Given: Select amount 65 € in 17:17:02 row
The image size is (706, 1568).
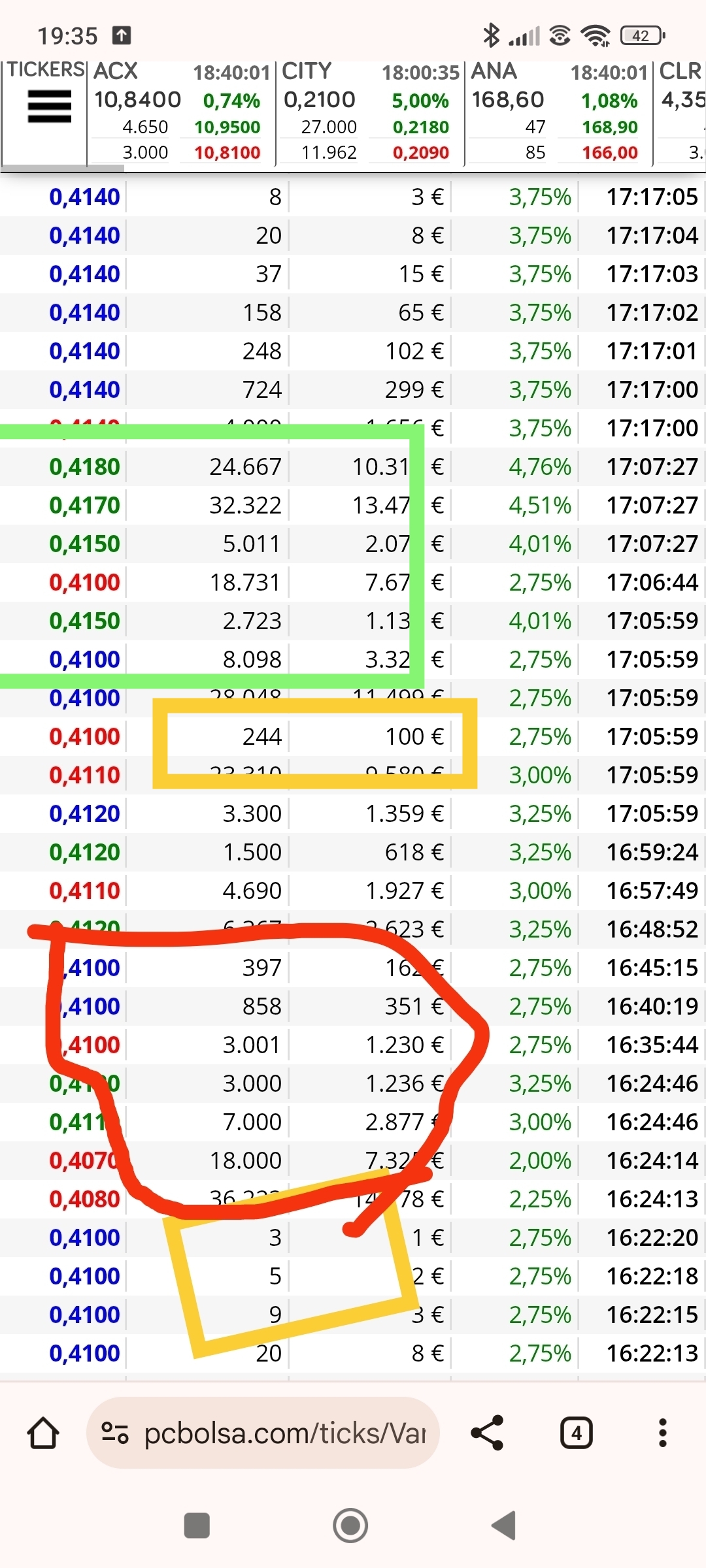Looking at the screenshot, I should click(x=421, y=312).
